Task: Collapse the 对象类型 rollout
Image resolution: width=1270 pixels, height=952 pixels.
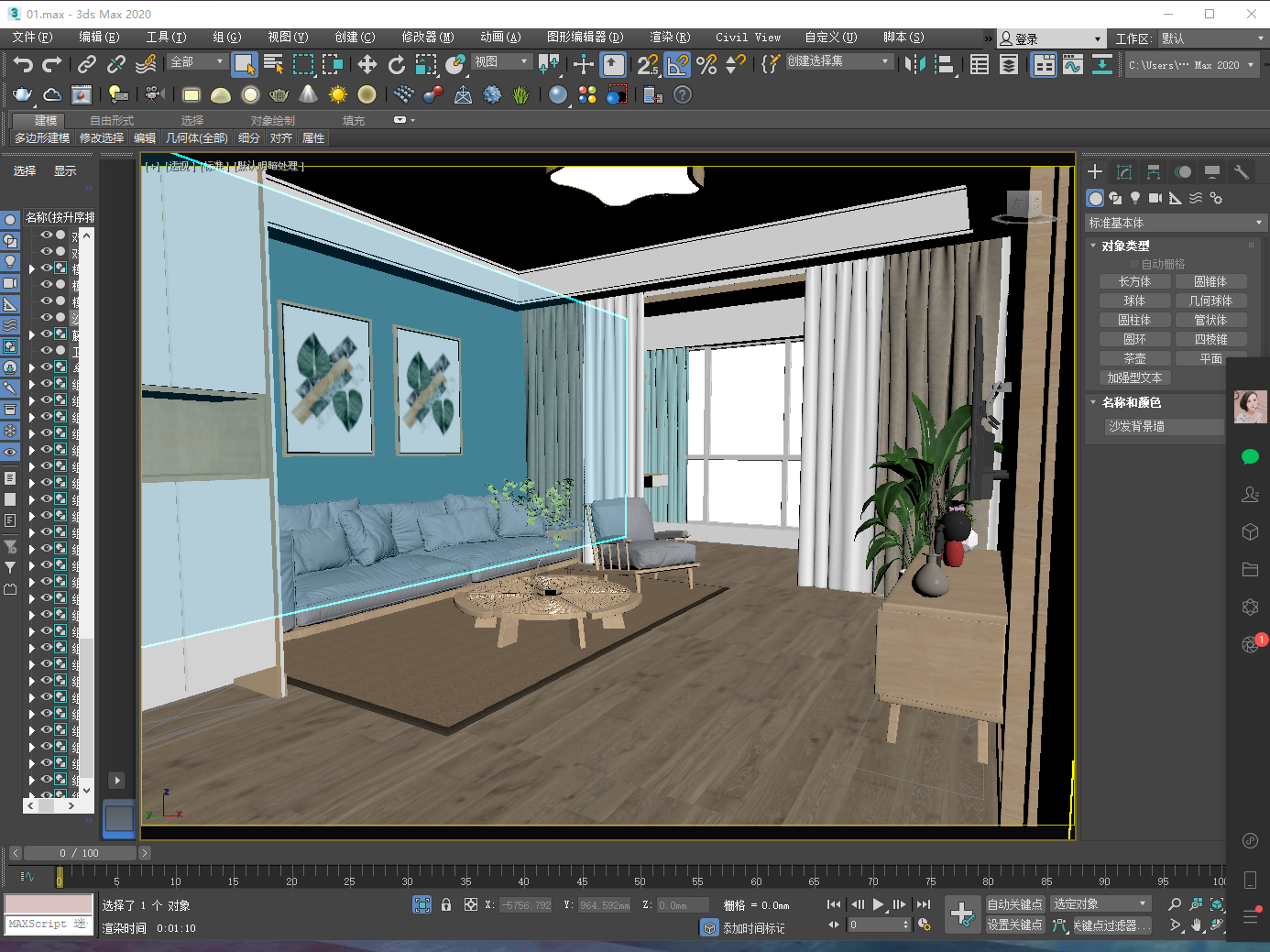Action: [x=1124, y=246]
